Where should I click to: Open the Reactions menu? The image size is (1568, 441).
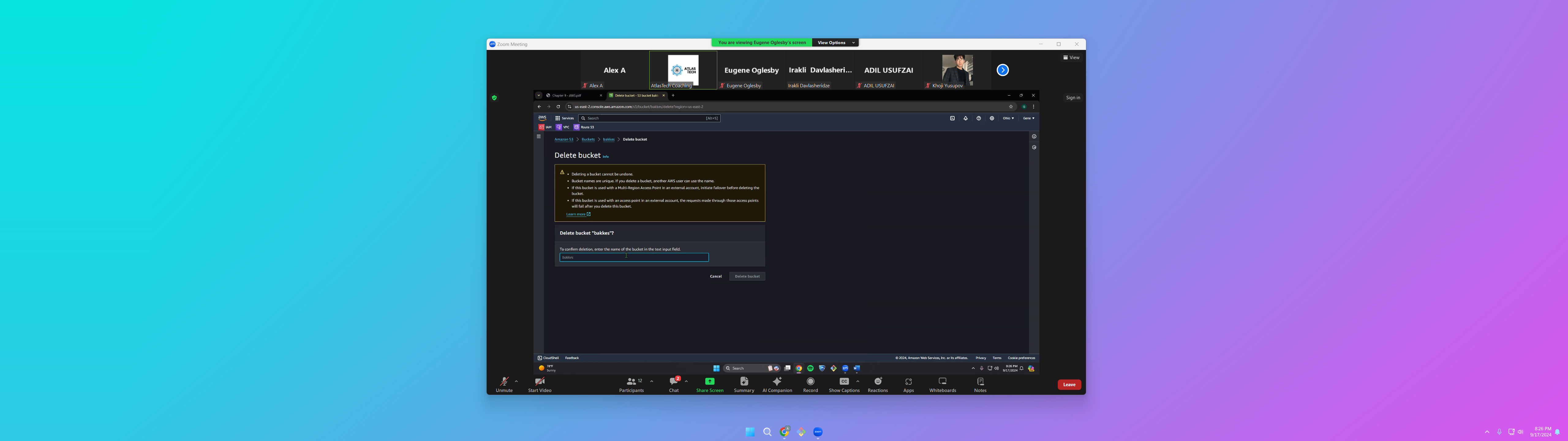(x=878, y=382)
